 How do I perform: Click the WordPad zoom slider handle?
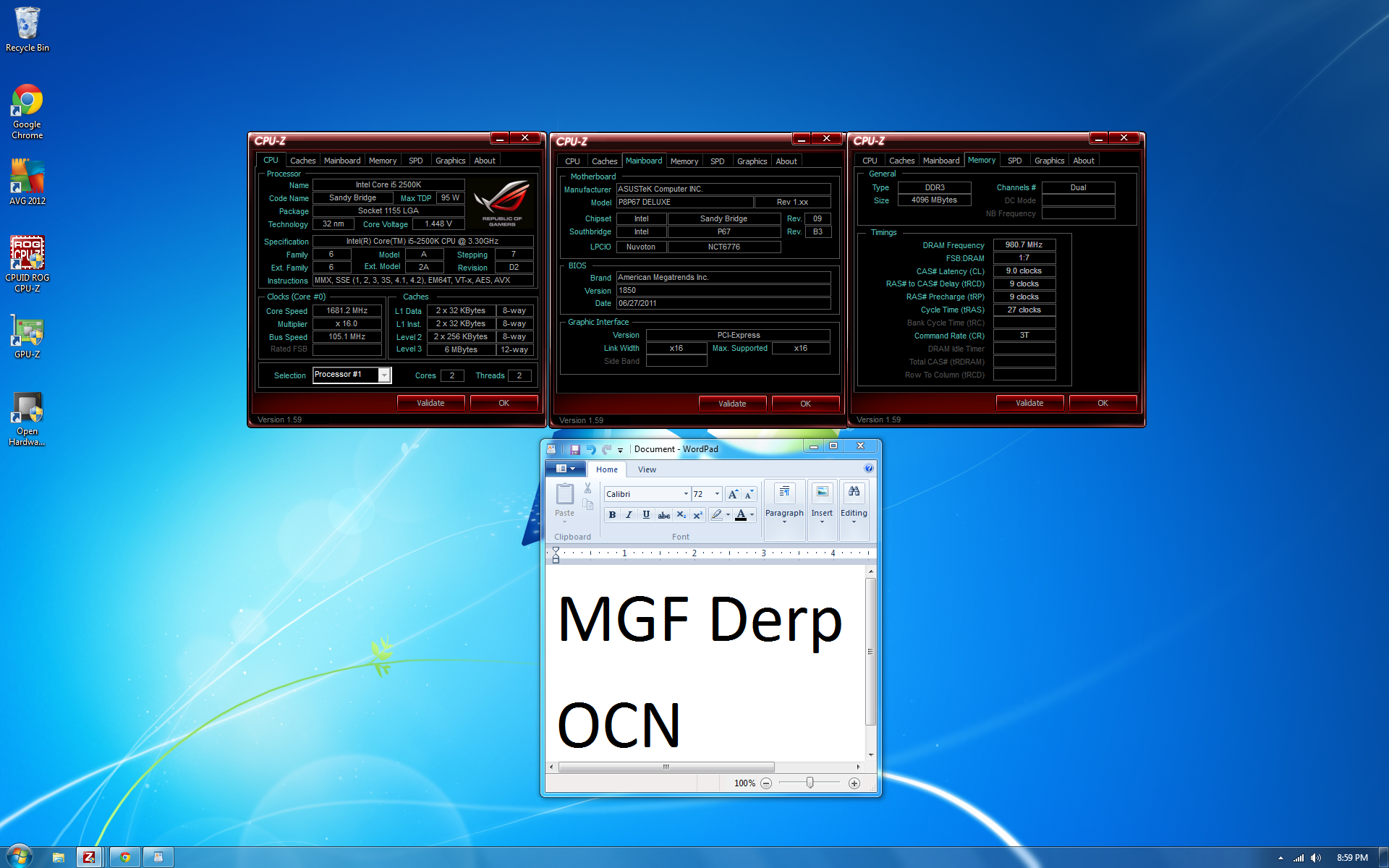(x=810, y=783)
